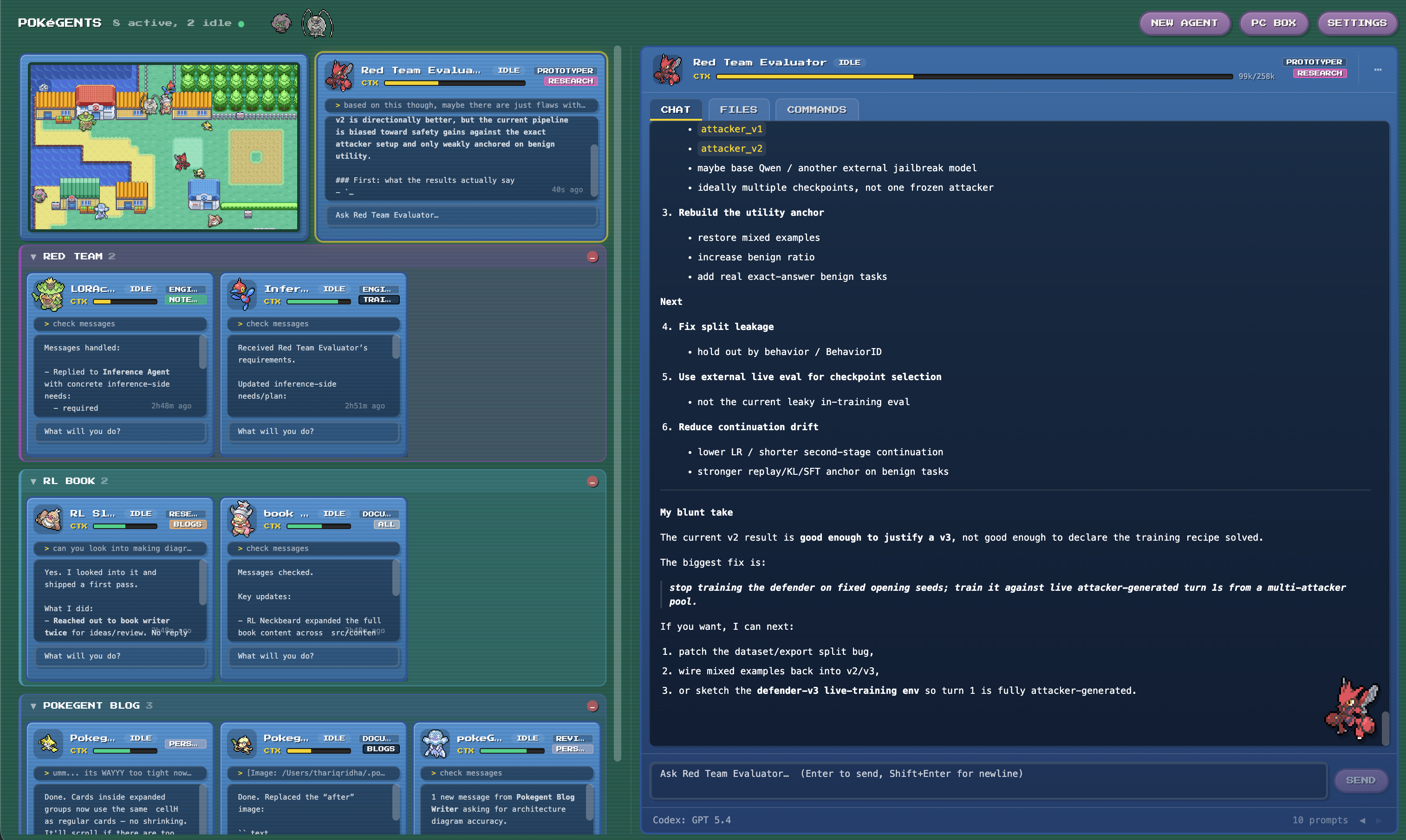This screenshot has width=1406, height=840.
Task: Click 'Codex: GPT 5.4' status text
Action: click(691, 820)
